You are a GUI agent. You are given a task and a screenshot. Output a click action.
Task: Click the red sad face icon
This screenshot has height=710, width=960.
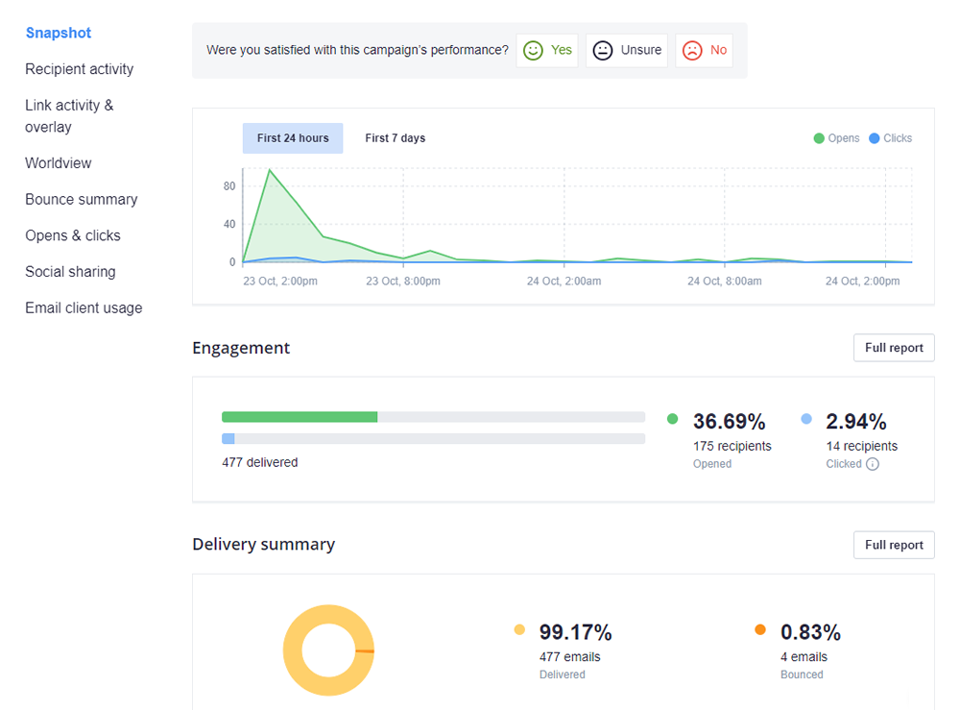tap(692, 50)
